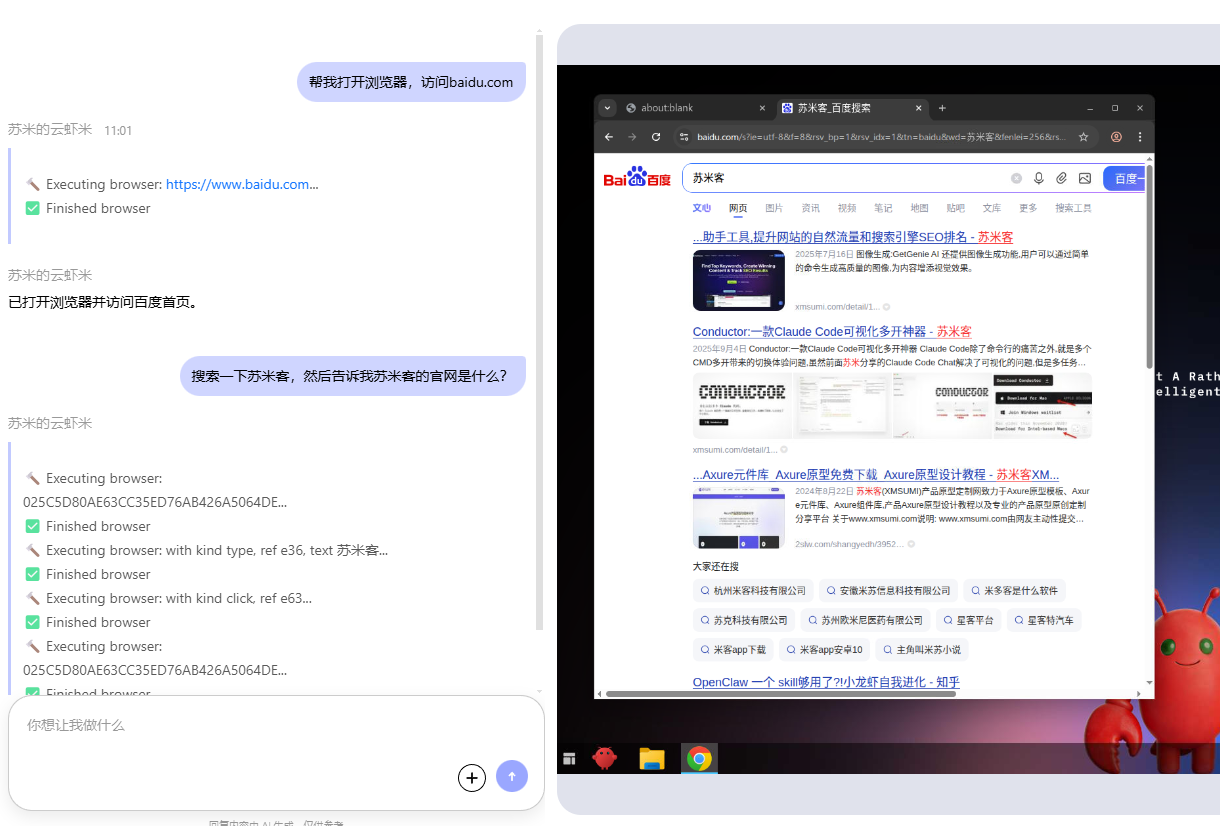Click the image search icon in Baidu

point(1085,178)
